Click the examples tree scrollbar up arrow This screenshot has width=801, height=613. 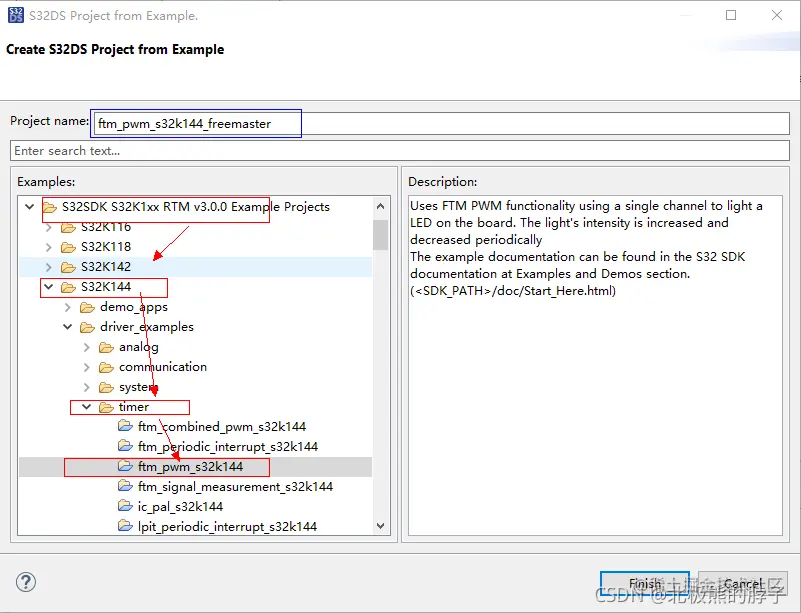[380, 206]
